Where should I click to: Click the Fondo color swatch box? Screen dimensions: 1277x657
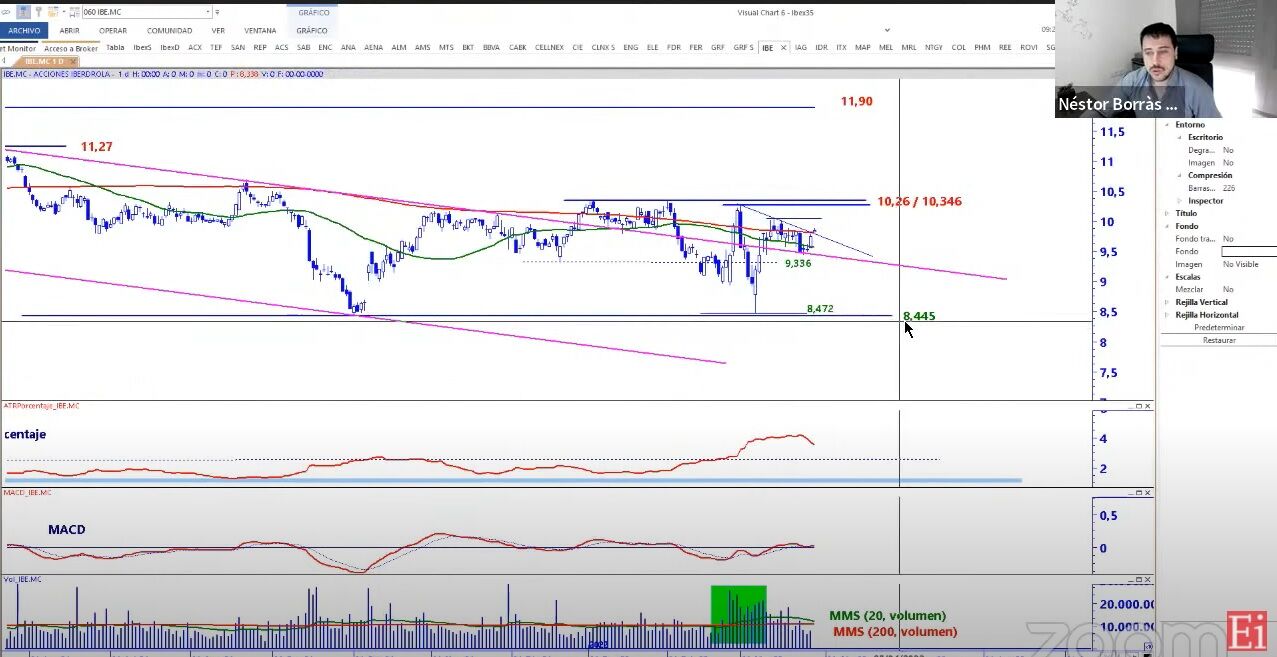pyautogui.click(x=1249, y=252)
